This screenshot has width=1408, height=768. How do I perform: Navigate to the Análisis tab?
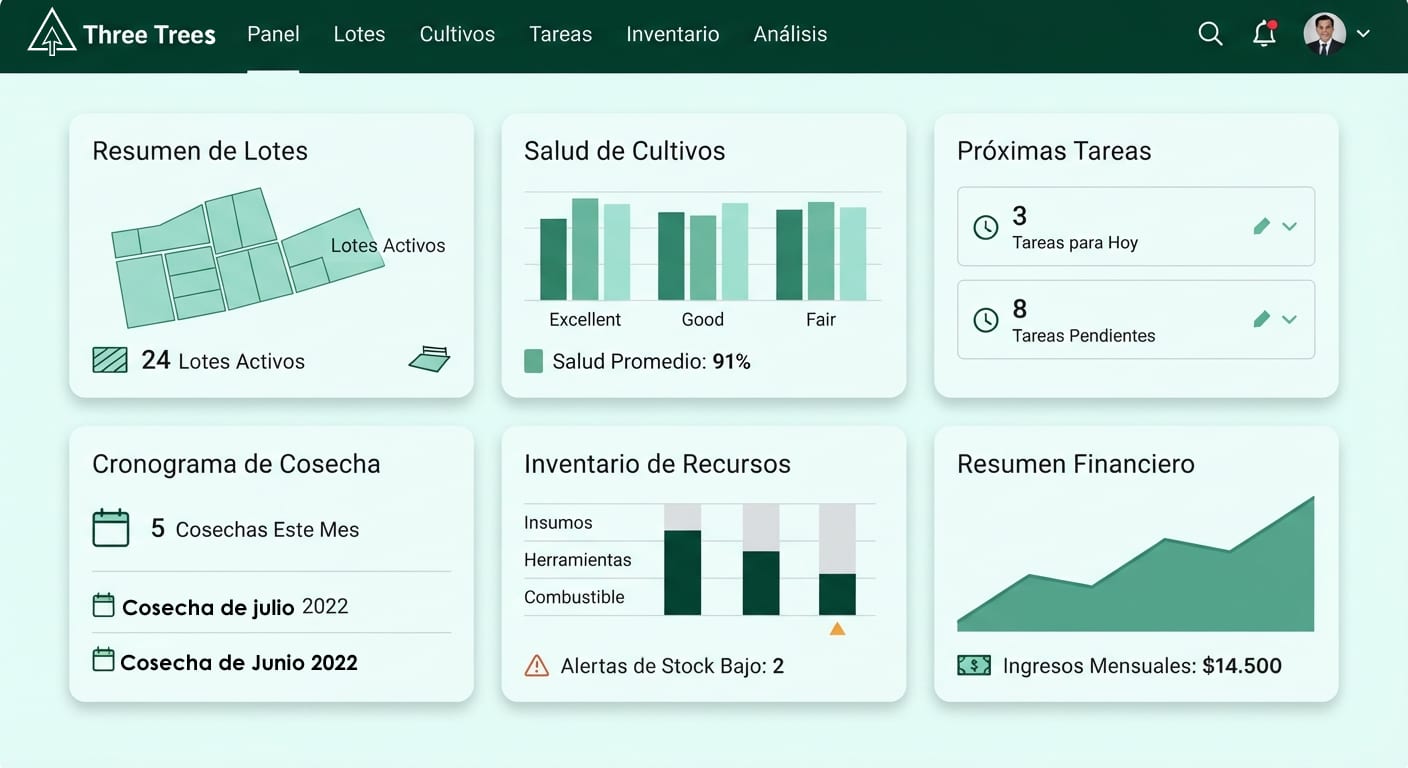tap(790, 34)
